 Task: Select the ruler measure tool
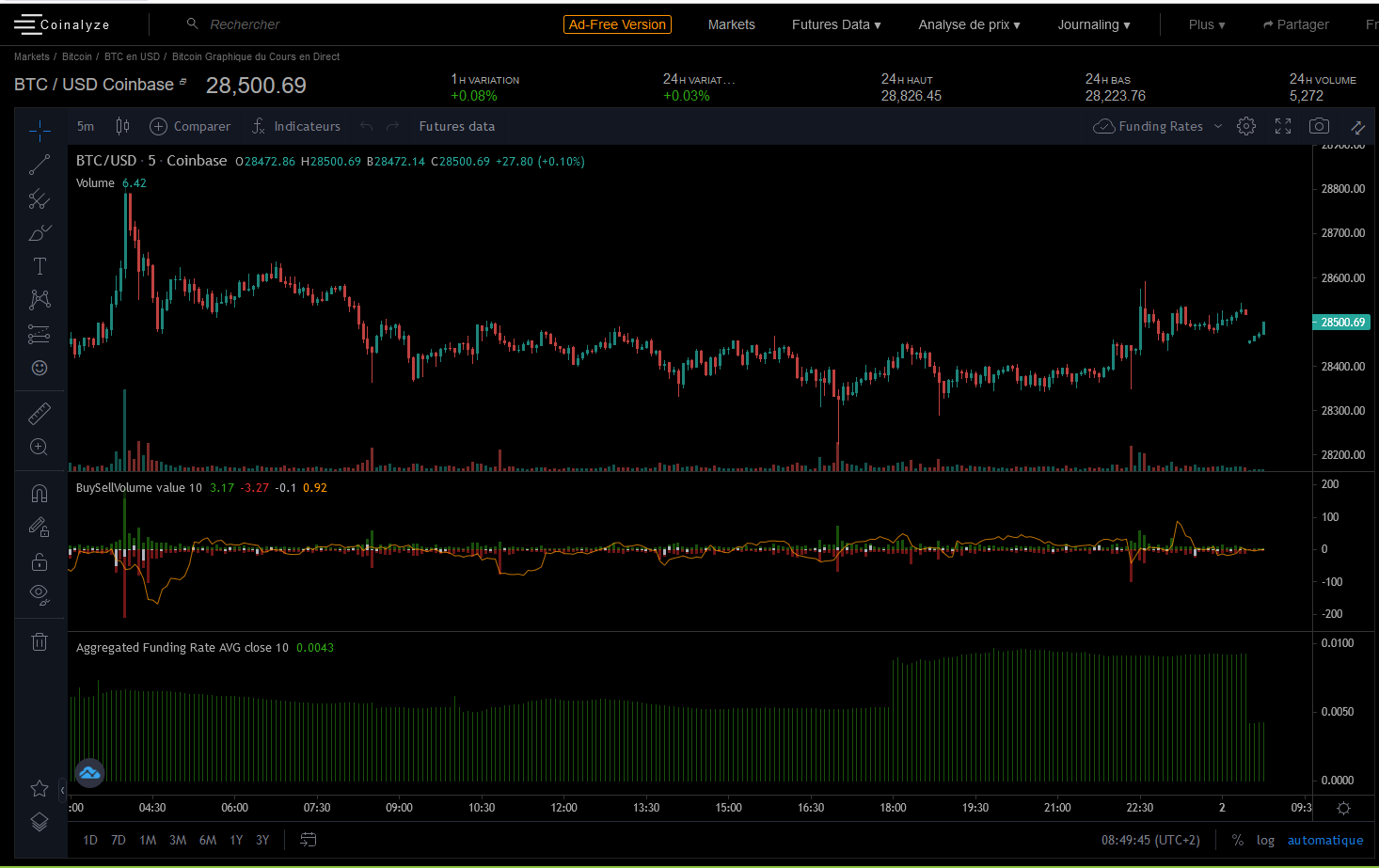tap(40, 413)
